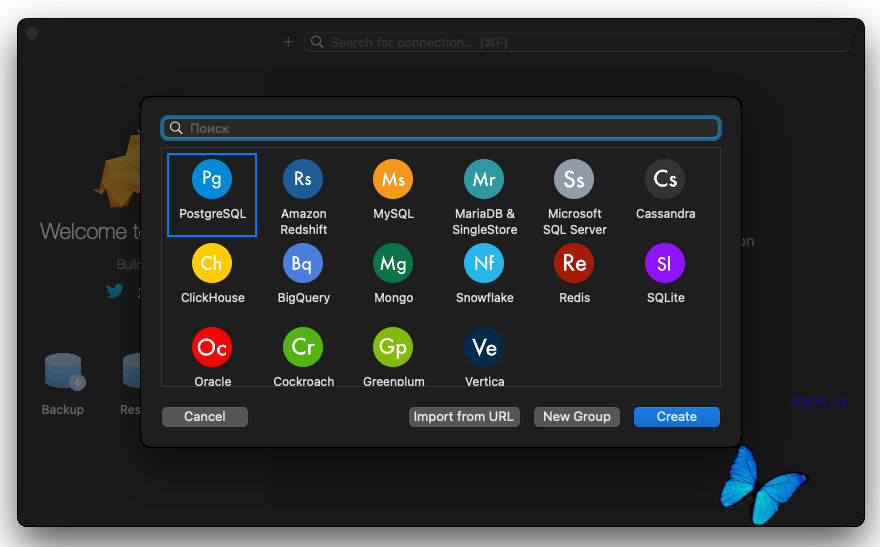Pick MariaDB & SingleStore icon

[x=484, y=179]
